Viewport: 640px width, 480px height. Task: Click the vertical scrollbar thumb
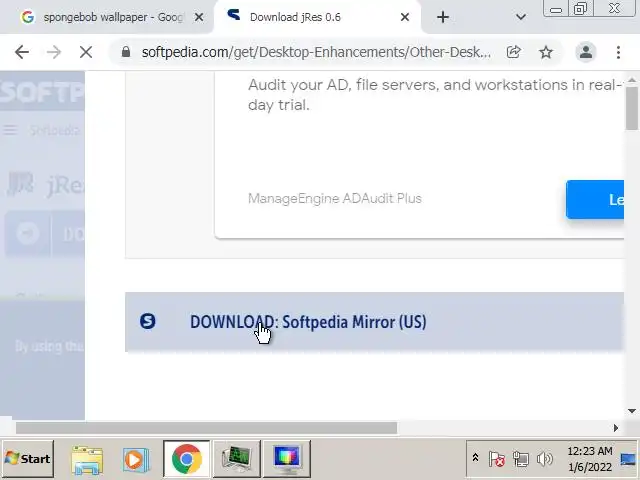point(632,109)
